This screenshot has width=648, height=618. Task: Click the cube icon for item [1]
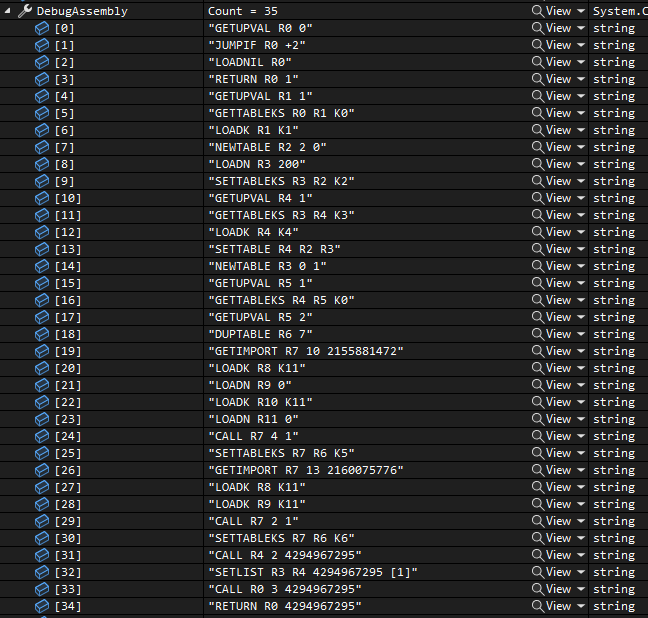pos(42,45)
